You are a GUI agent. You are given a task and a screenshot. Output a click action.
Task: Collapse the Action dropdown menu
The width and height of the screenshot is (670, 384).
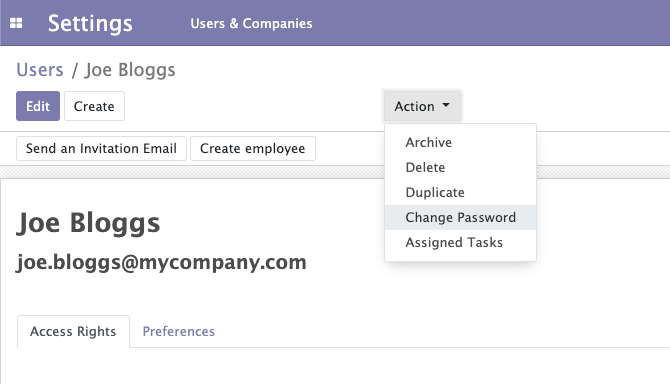coord(422,106)
